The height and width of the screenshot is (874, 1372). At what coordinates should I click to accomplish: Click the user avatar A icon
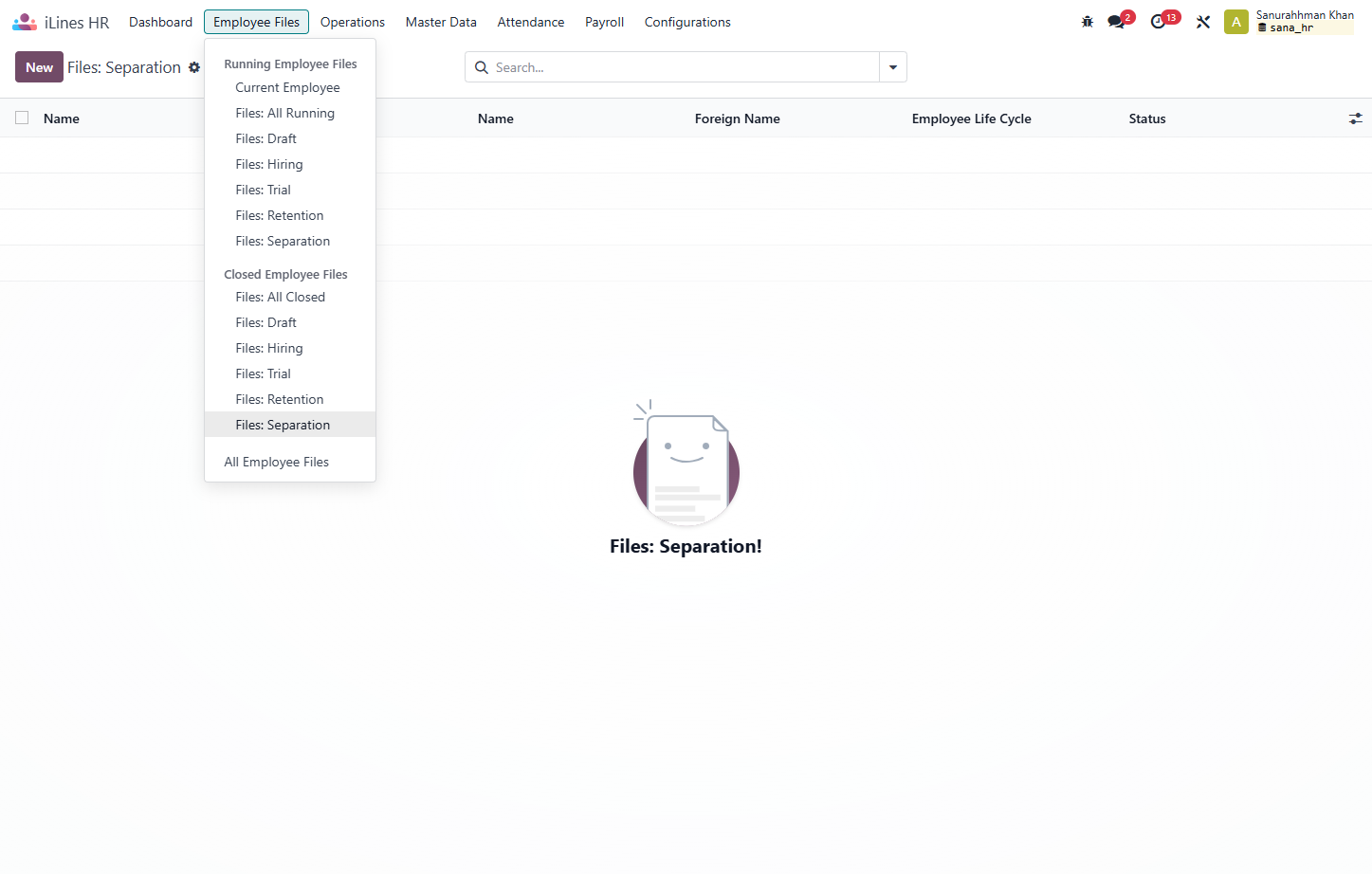pos(1236,22)
